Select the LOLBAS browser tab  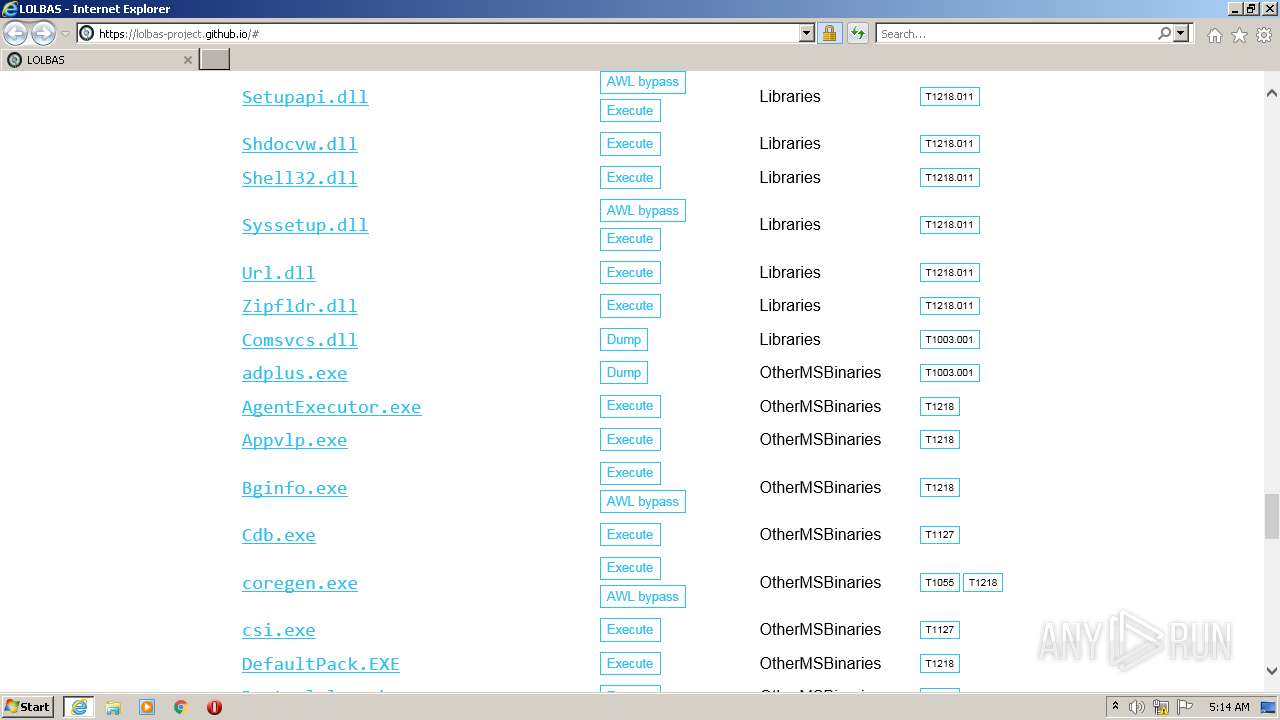coord(100,60)
